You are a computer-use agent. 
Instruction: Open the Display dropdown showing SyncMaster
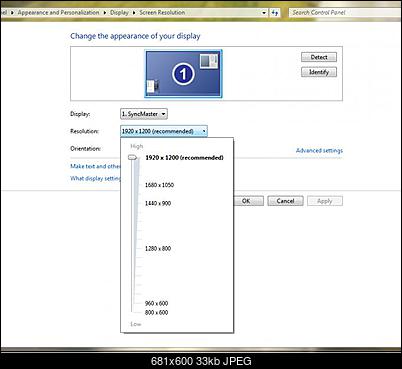(x=144, y=114)
